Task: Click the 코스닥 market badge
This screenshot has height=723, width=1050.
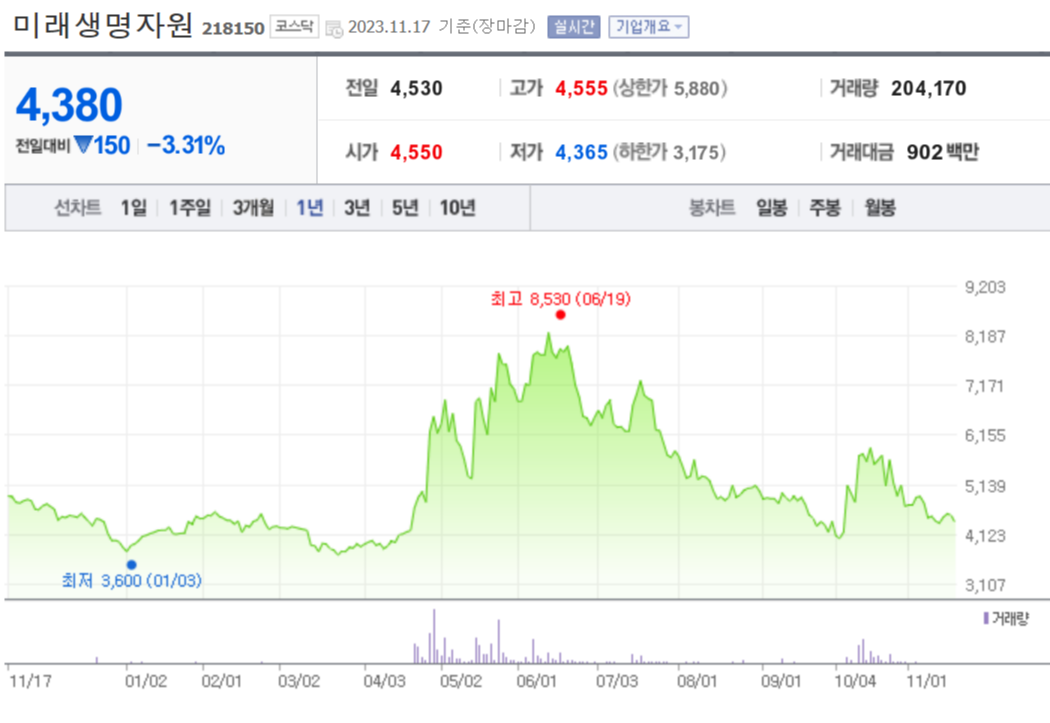Action: (294, 27)
